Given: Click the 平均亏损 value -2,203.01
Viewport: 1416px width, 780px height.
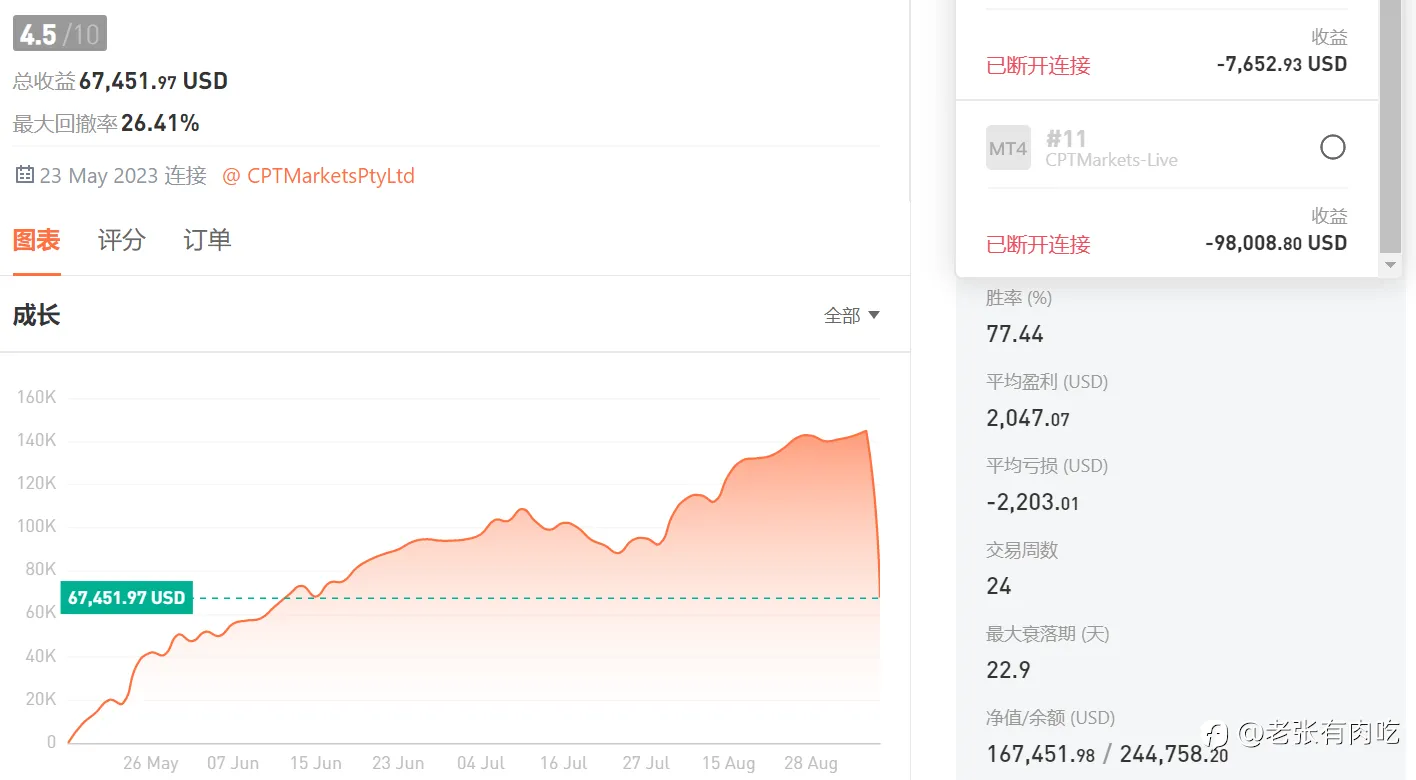Looking at the screenshot, I should coord(1033,502).
